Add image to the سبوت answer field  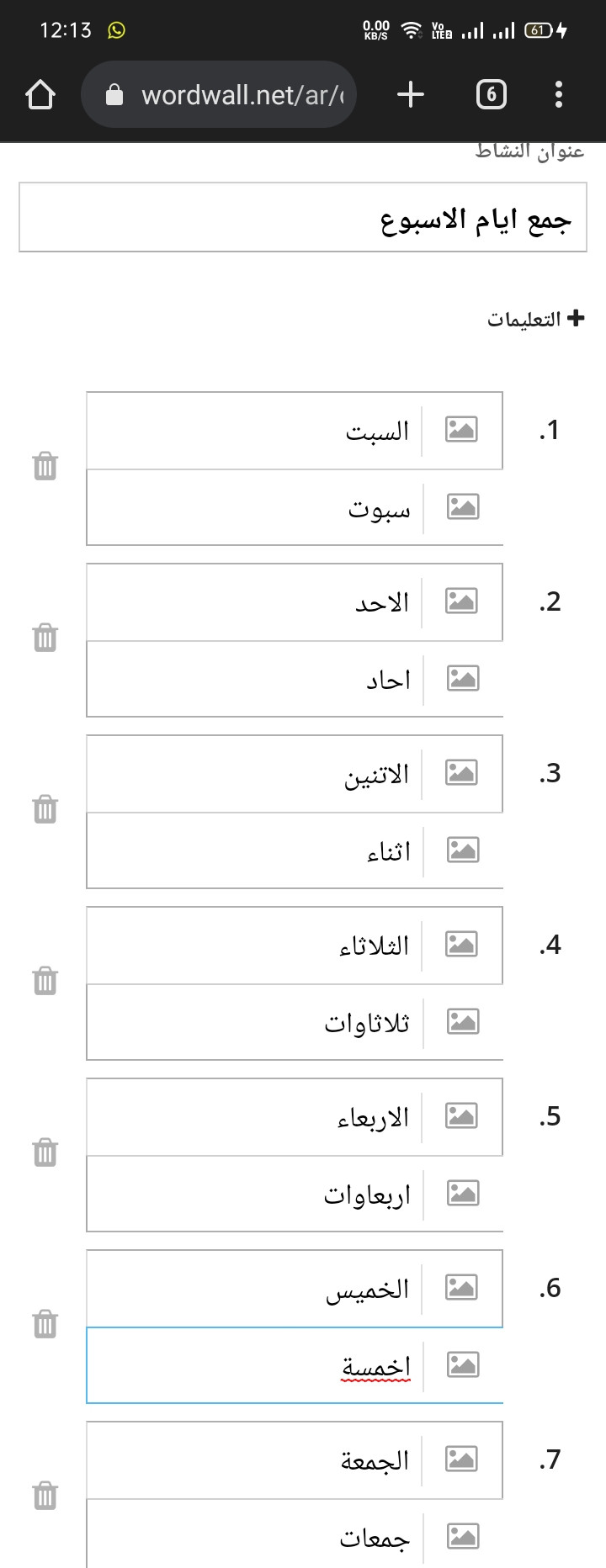[x=462, y=507]
